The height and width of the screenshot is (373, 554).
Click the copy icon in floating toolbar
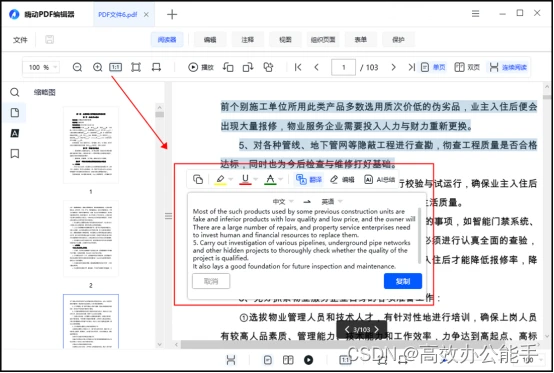(x=198, y=179)
